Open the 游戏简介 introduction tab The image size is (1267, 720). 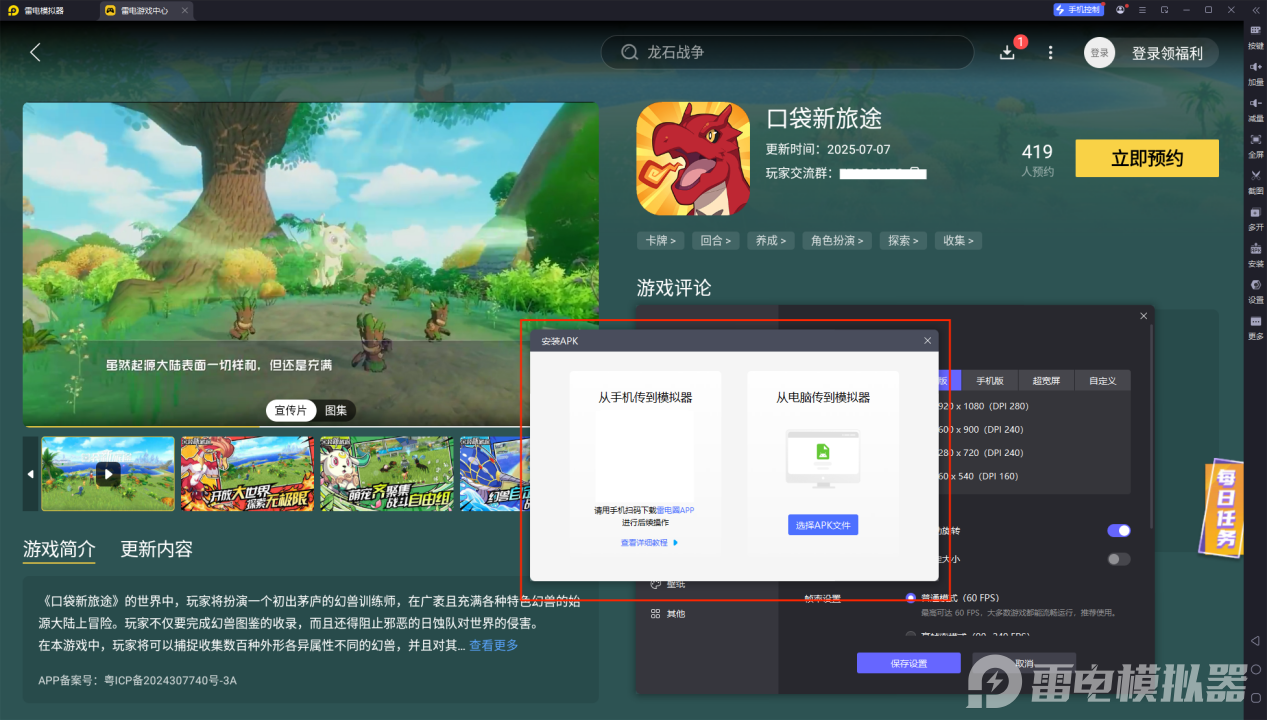(59, 549)
